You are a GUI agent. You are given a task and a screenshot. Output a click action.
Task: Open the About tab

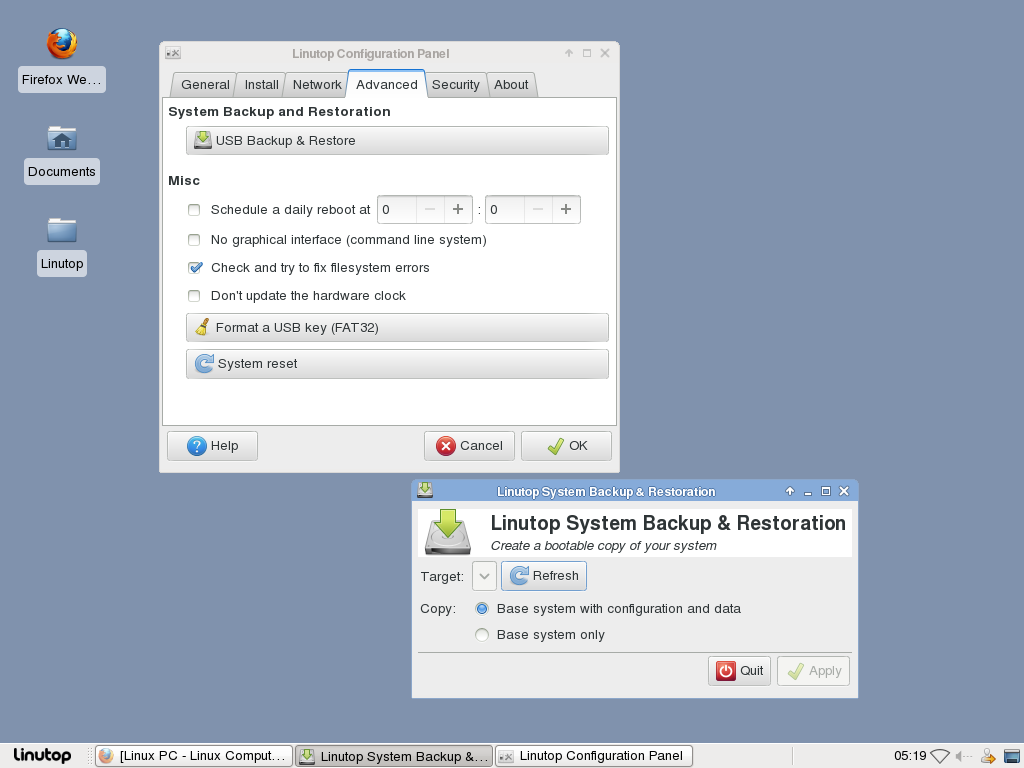[x=511, y=85]
